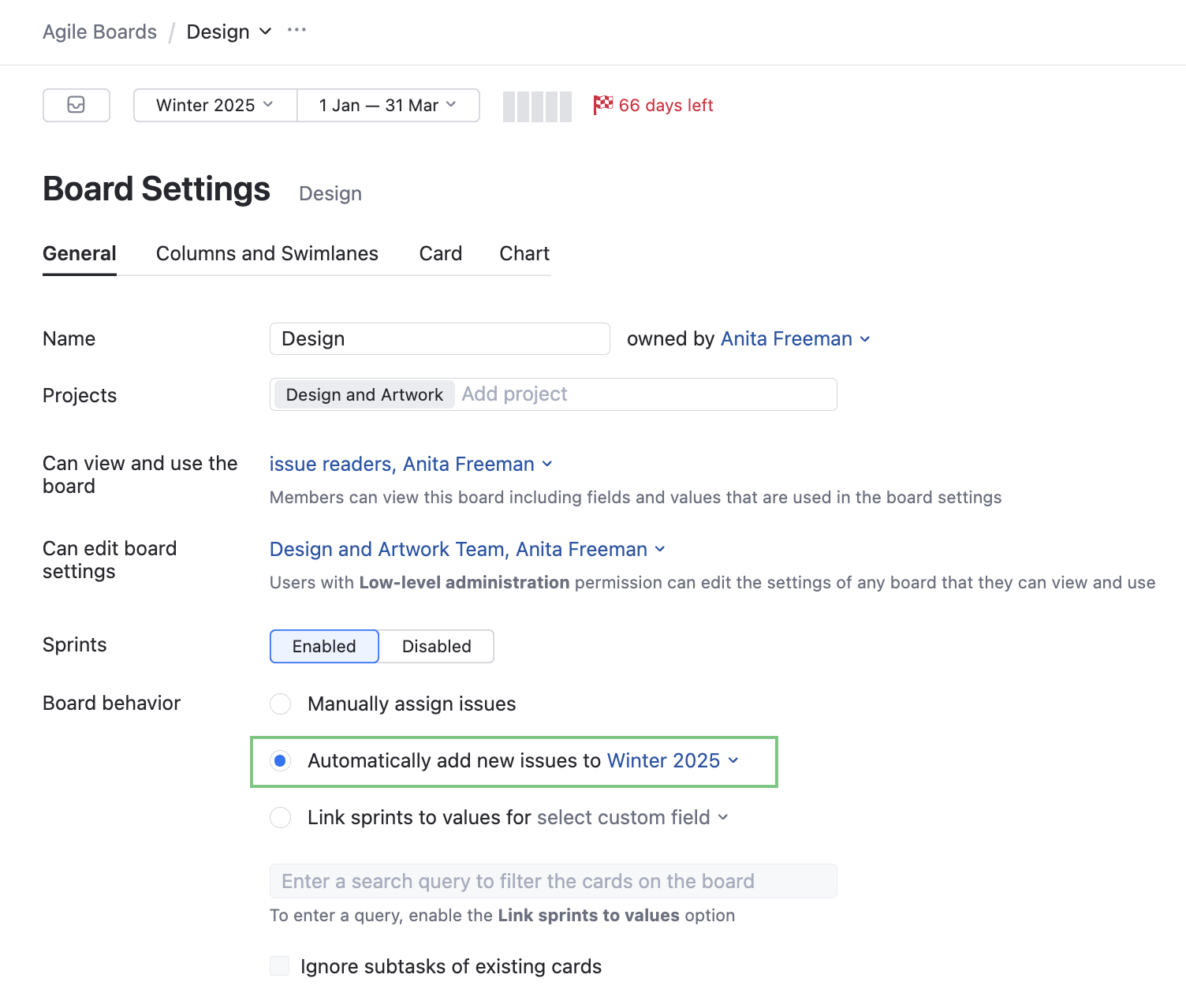Select the Manually assign issues radio button
The image size is (1186, 1008).
[x=280, y=704]
